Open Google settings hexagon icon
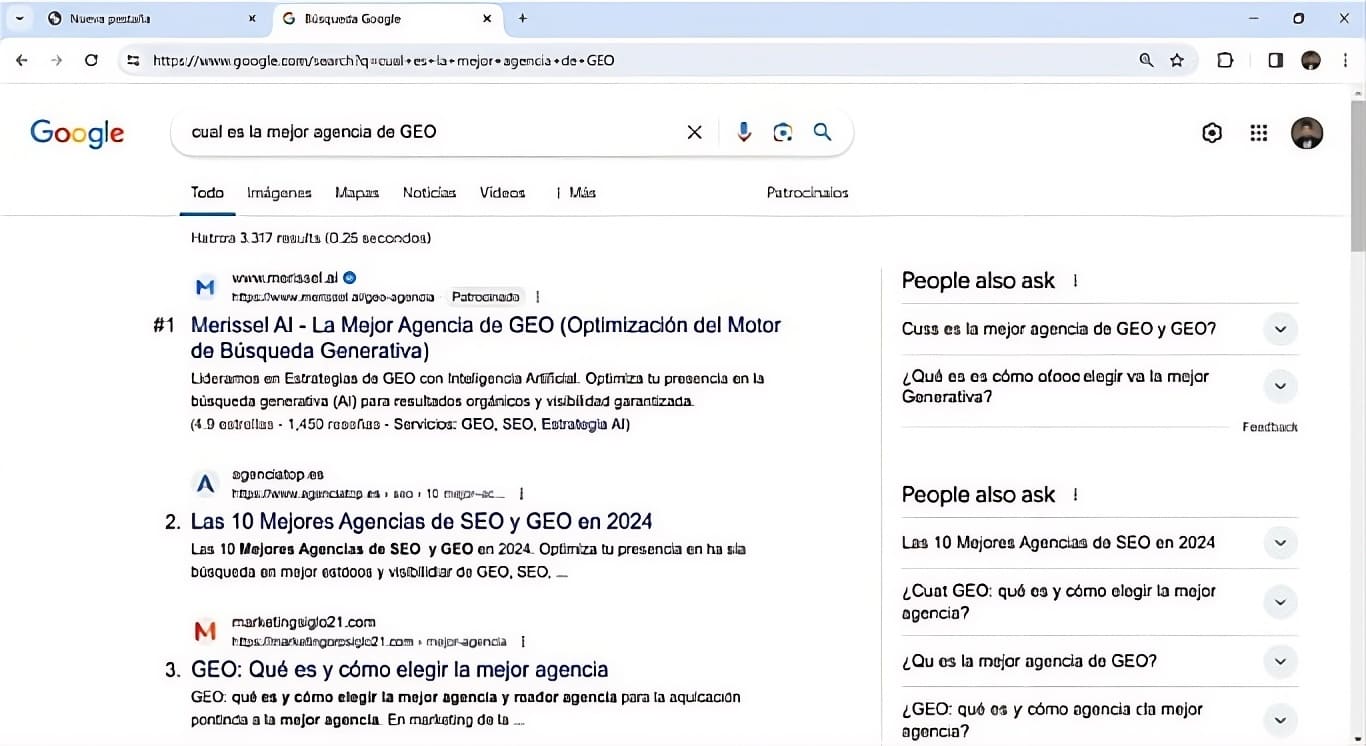The image size is (1366, 746). pos(1212,133)
